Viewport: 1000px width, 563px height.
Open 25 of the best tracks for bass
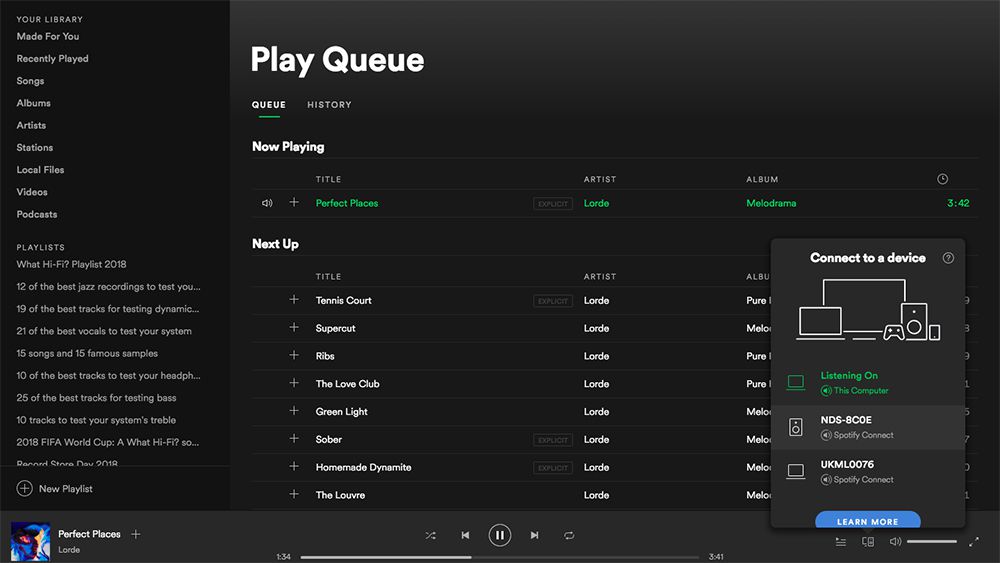tap(96, 398)
